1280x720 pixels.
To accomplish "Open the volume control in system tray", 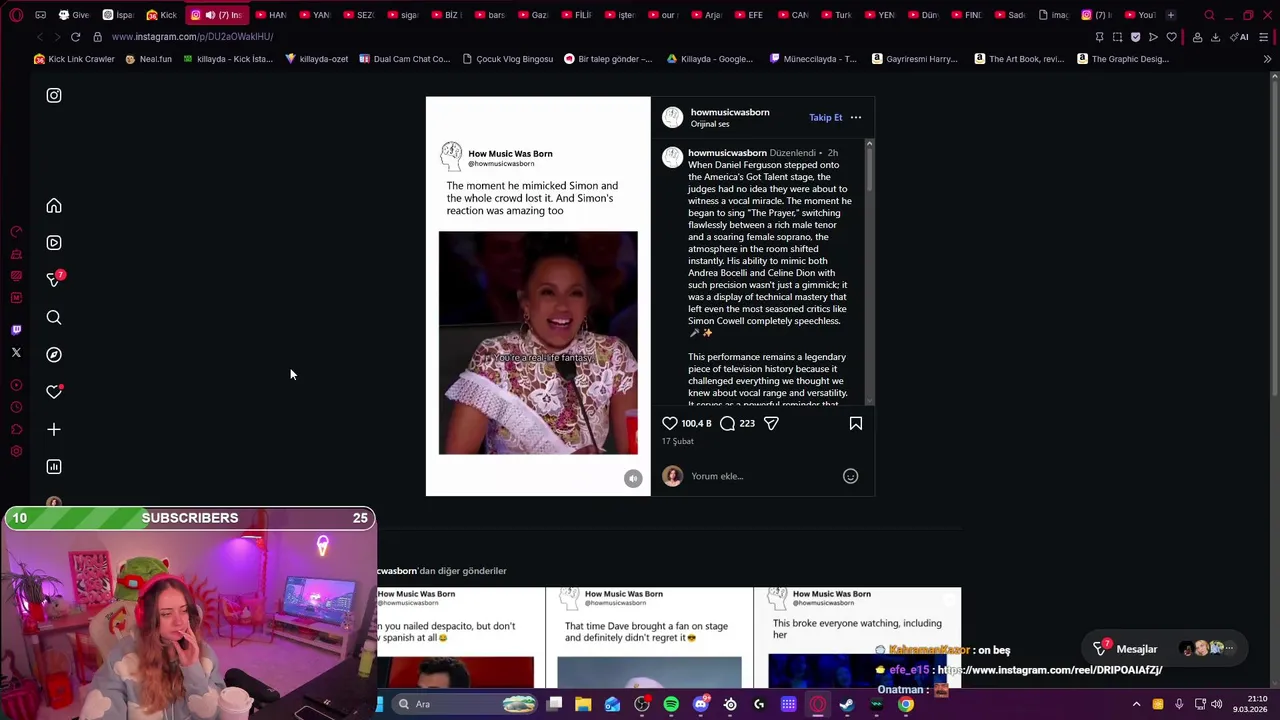I will pos(1217,705).
